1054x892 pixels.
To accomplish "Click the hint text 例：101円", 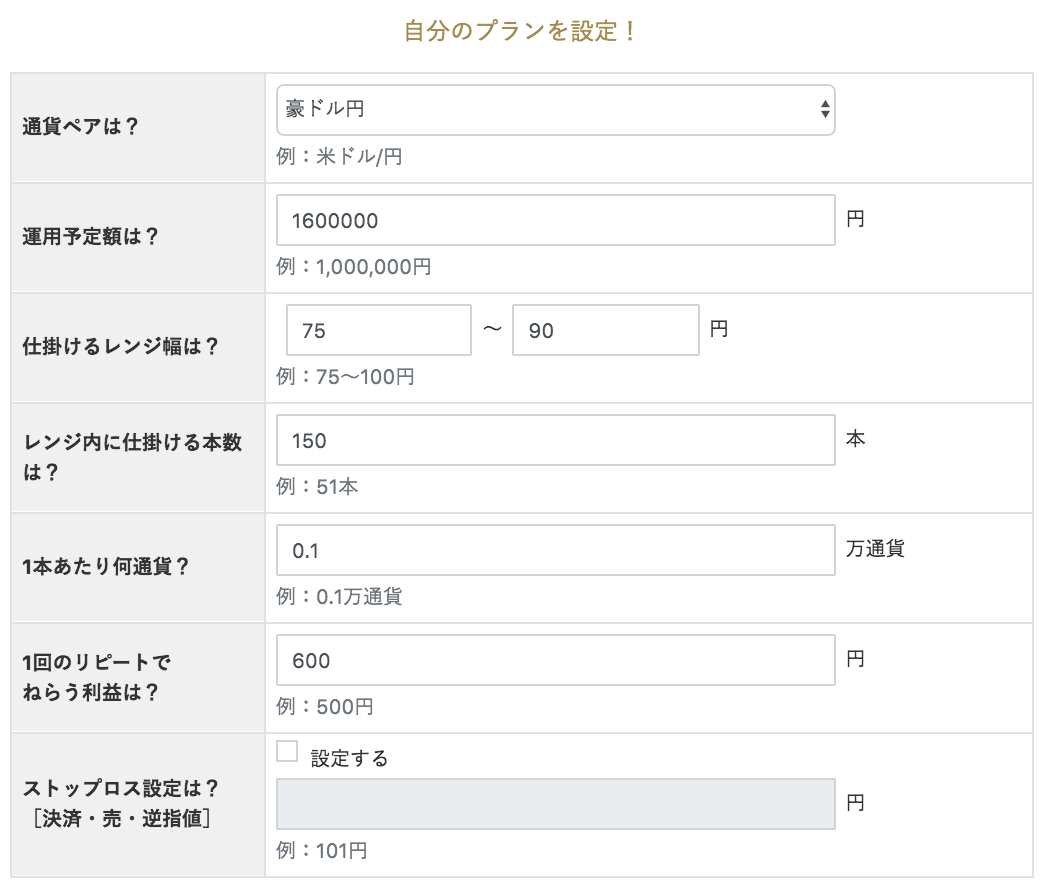I will 322,851.
